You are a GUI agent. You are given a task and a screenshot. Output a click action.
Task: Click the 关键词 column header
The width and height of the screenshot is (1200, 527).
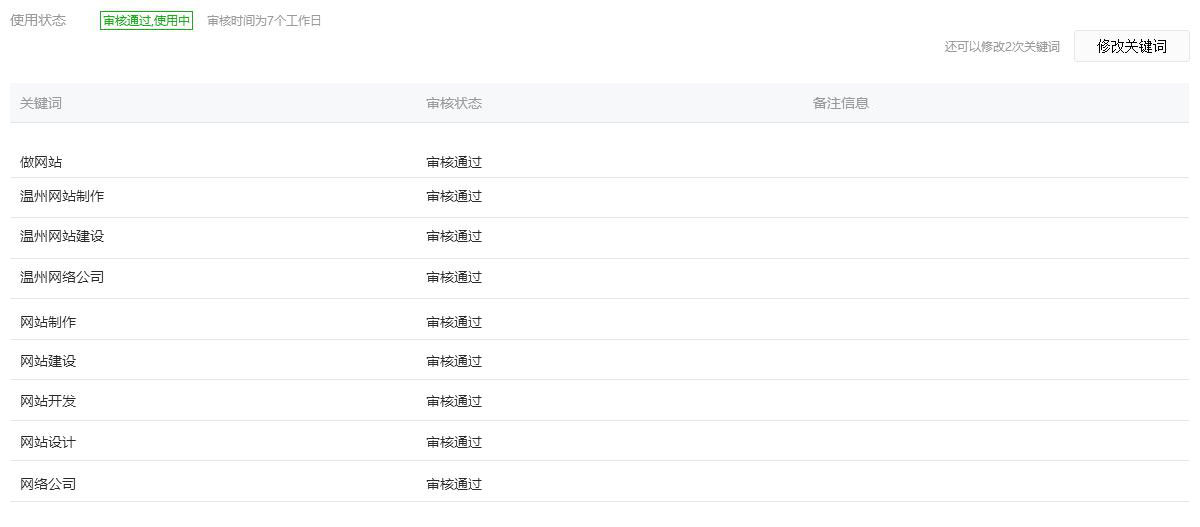pyautogui.click(x=41, y=103)
